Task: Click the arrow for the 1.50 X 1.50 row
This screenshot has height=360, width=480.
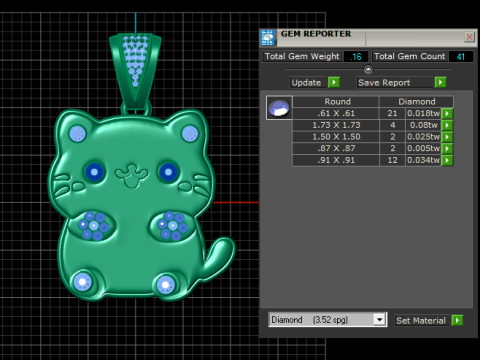Action: tap(447, 137)
